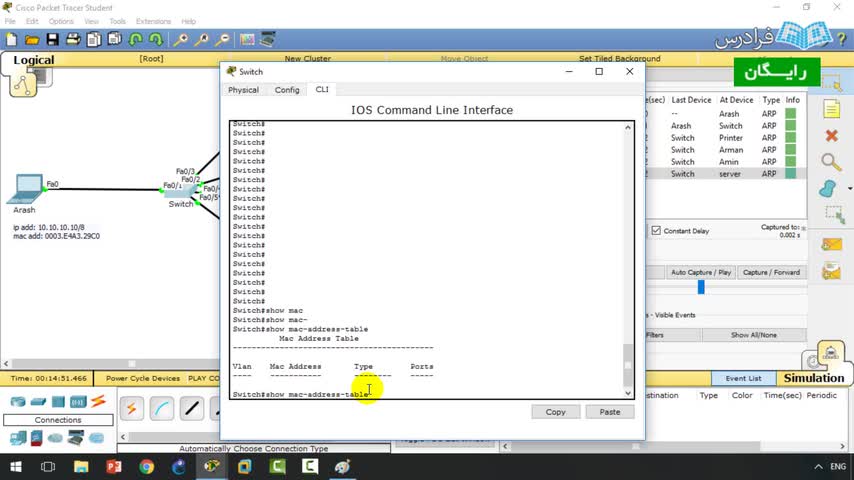Click the green Info swatch for server row
The height and width of the screenshot is (480, 854).
(790, 174)
